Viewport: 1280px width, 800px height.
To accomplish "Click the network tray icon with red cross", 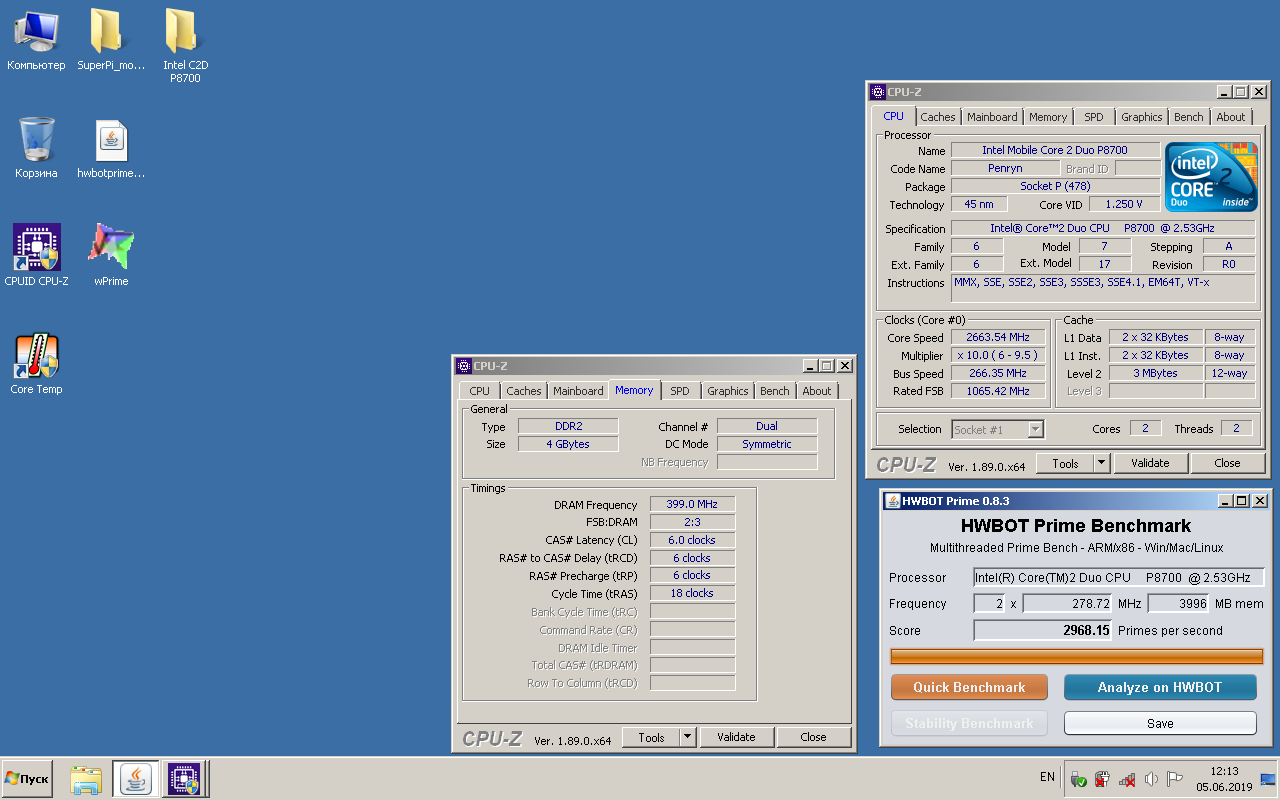I will coord(1127,778).
